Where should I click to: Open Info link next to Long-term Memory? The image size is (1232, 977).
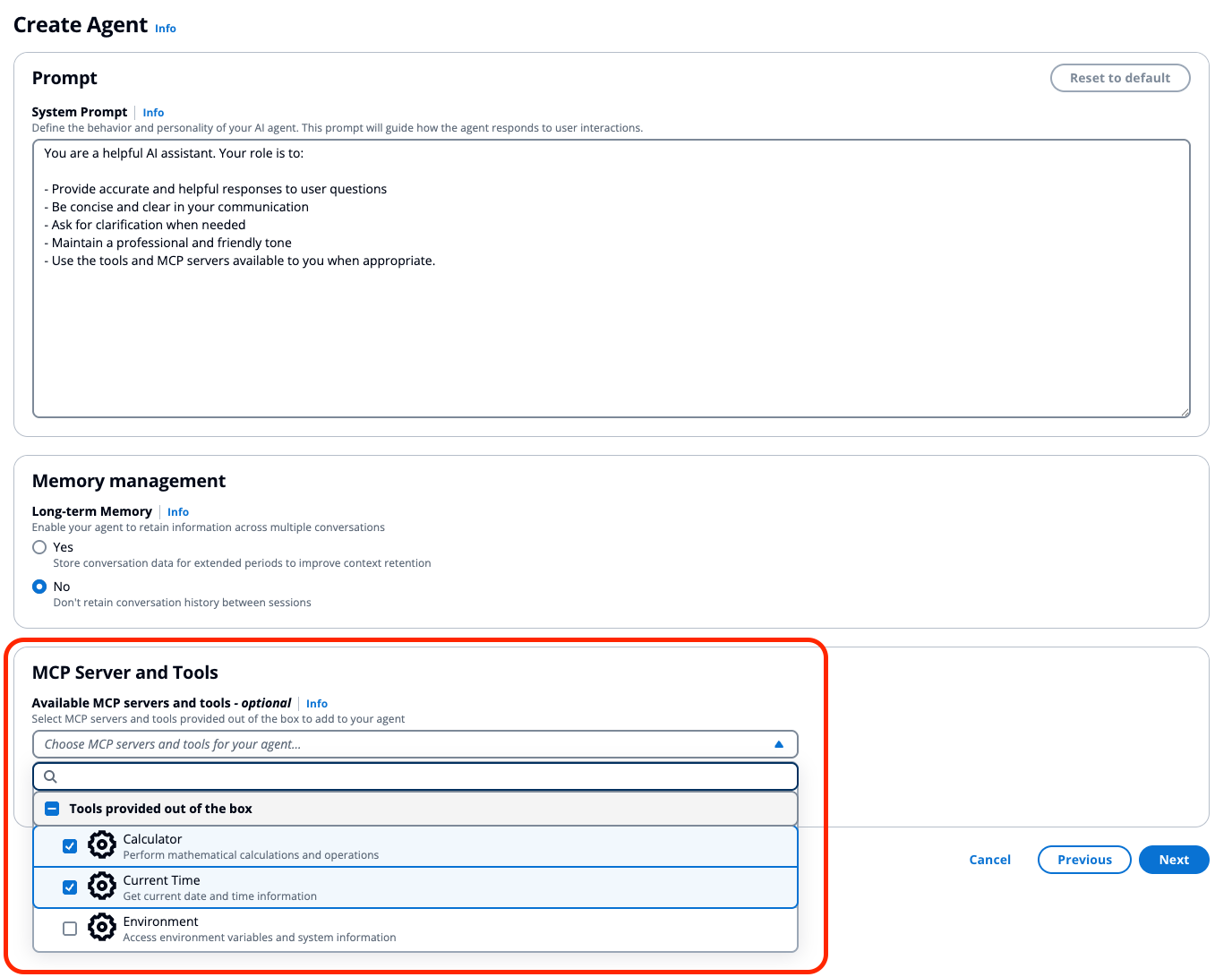(x=178, y=512)
